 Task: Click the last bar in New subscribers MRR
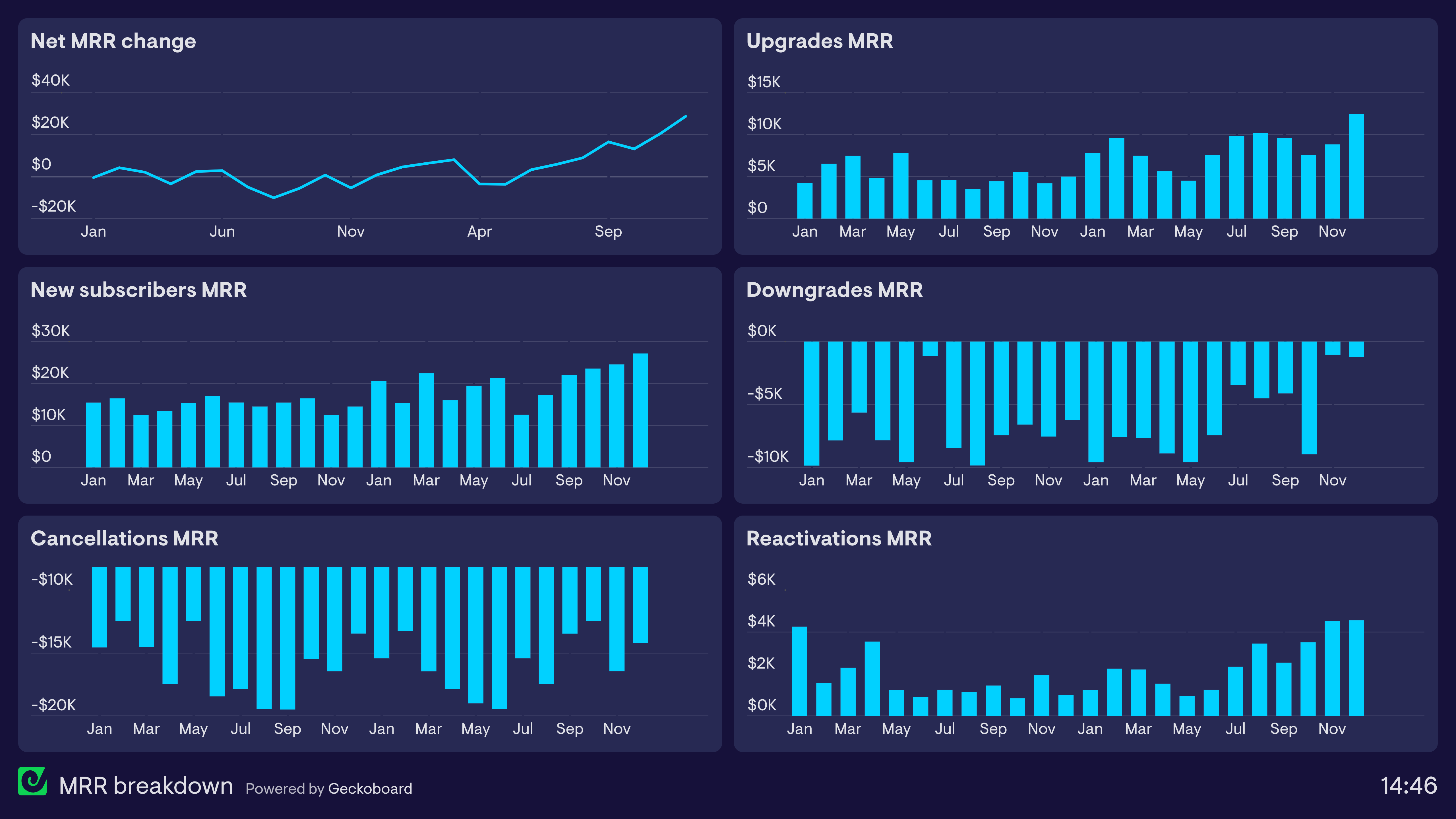point(640,410)
